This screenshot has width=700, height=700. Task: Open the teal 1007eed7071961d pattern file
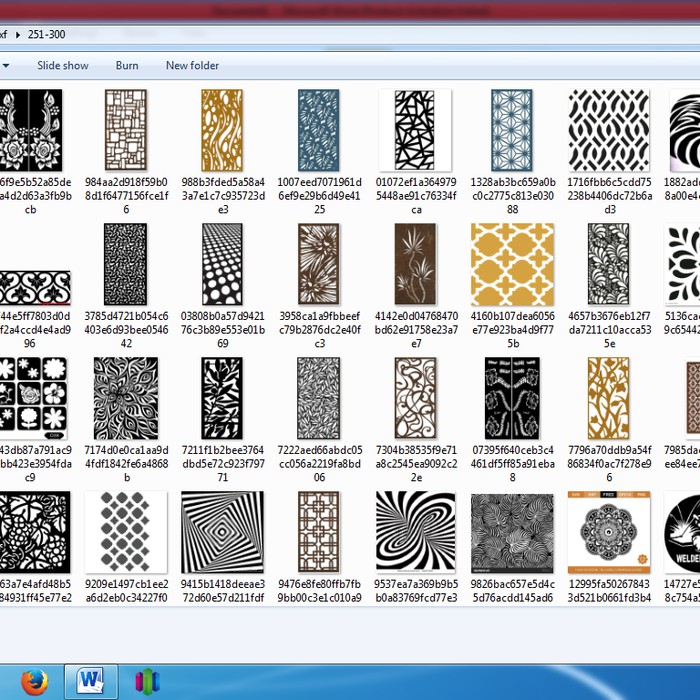click(319, 130)
